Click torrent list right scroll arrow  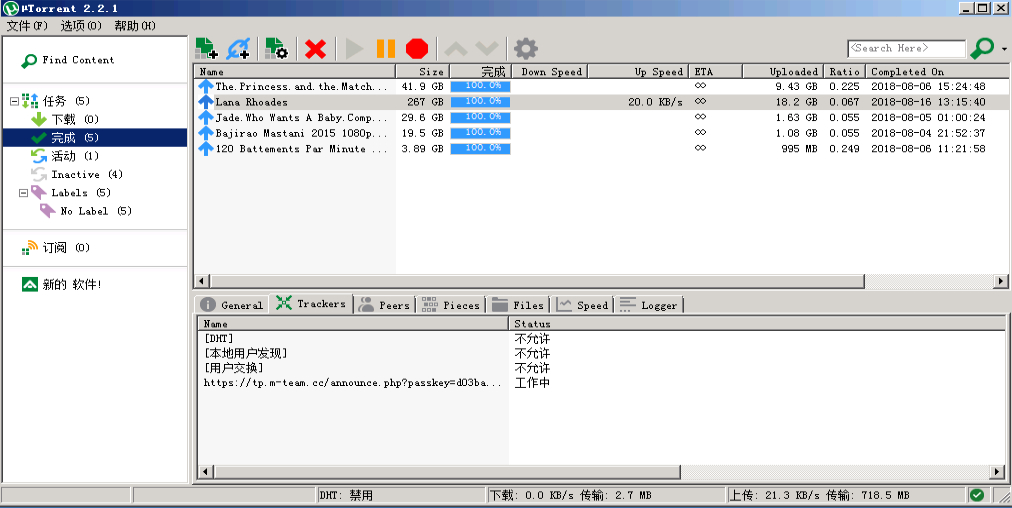pos(1001,281)
